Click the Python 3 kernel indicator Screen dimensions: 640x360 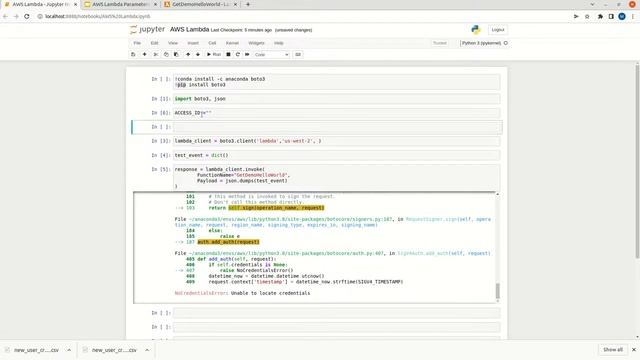481,43
